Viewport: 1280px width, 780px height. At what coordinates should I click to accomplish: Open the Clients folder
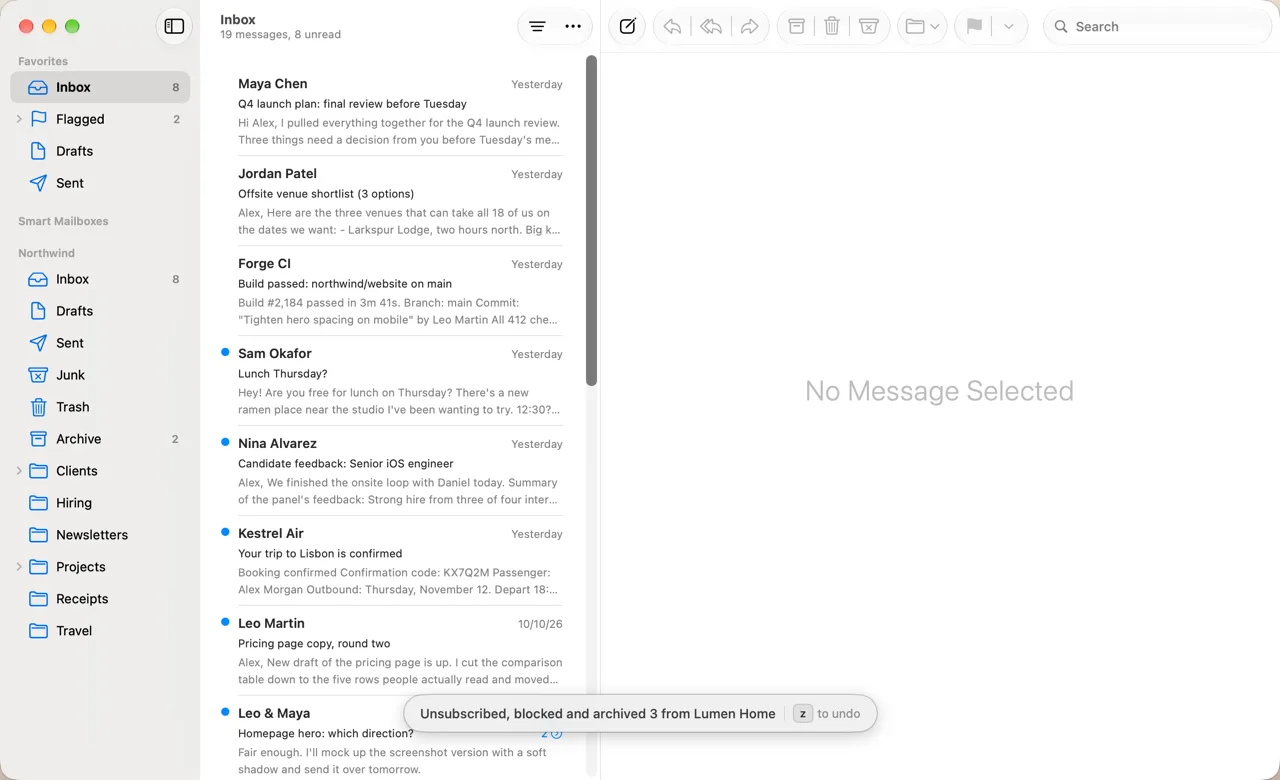pyautogui.click(x=100, y=471)
